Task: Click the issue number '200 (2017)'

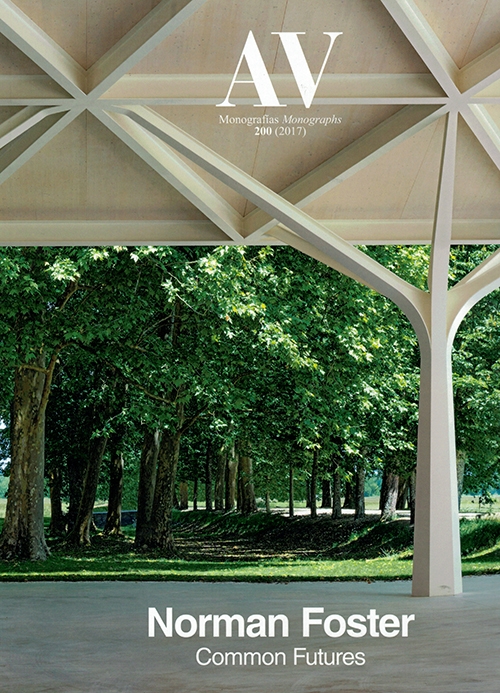Action: pyautogui.click(x=280, y=131)
